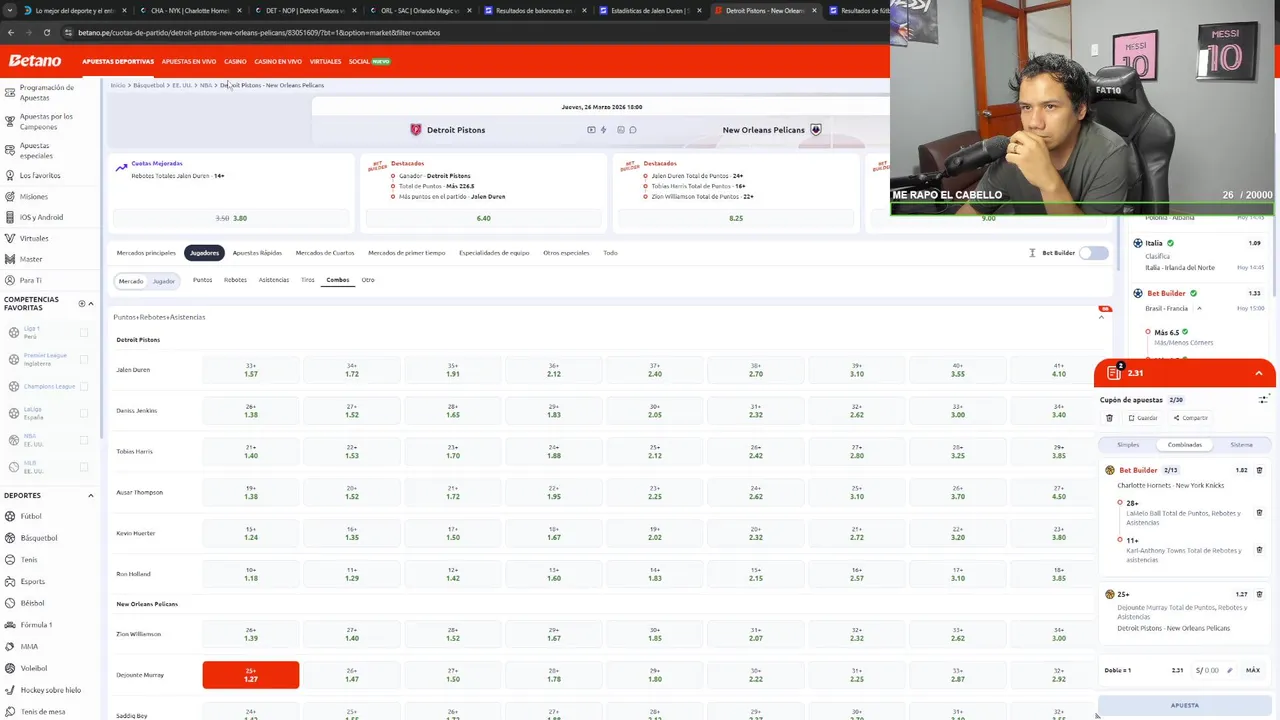Collapse the bet slip with the header chevron
The width and height of the screenshot is (1280, 720).
pos(1259,373)
